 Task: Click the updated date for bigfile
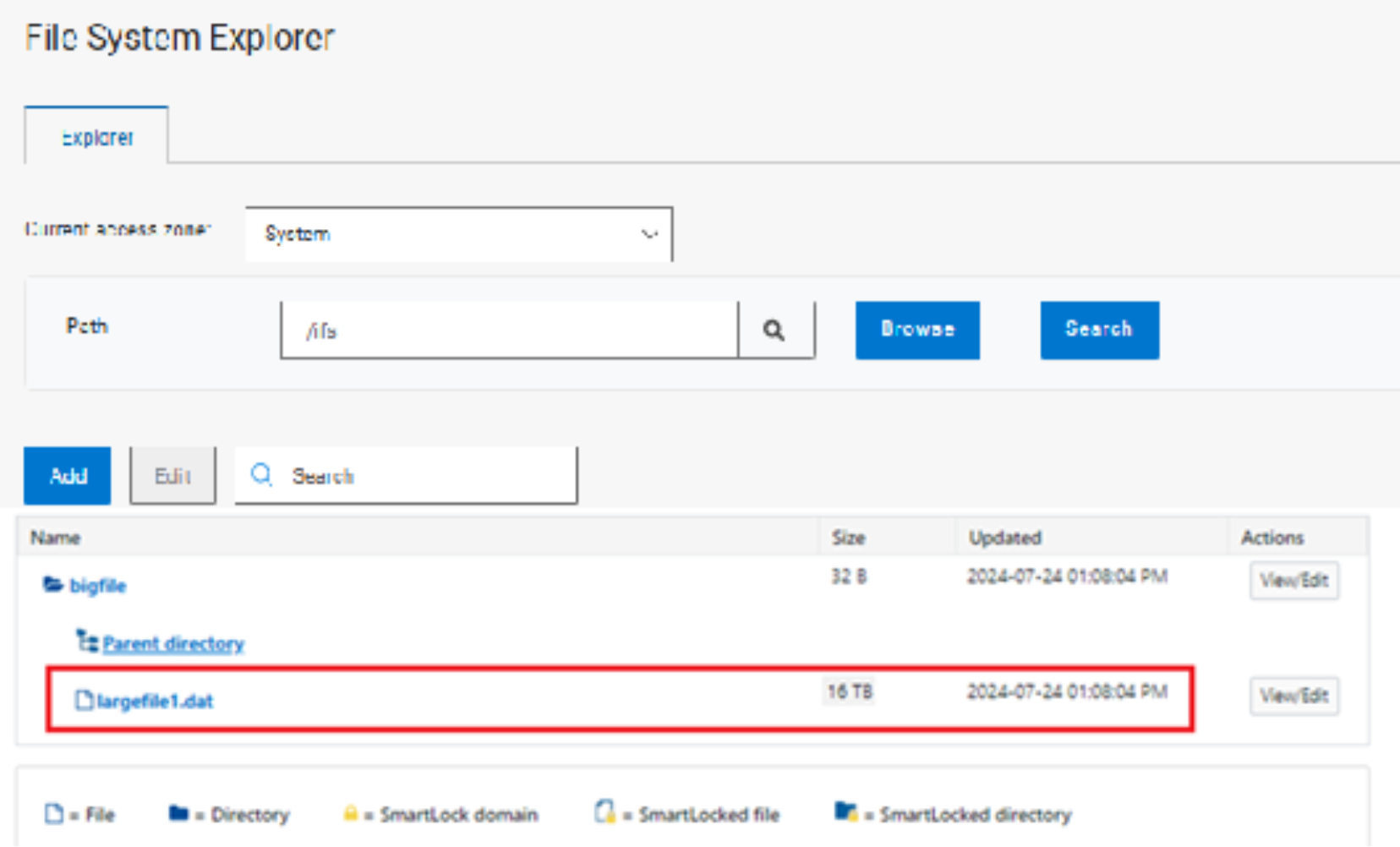click(1068, 577)
